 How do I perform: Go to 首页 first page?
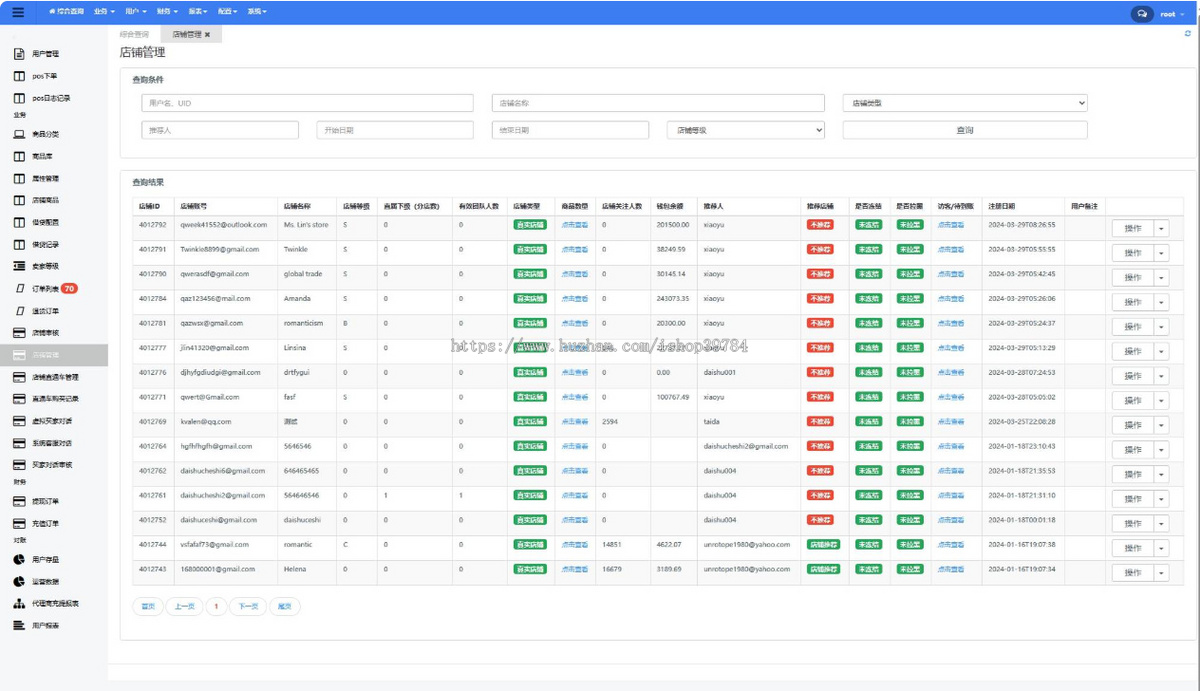coord(147,606)
